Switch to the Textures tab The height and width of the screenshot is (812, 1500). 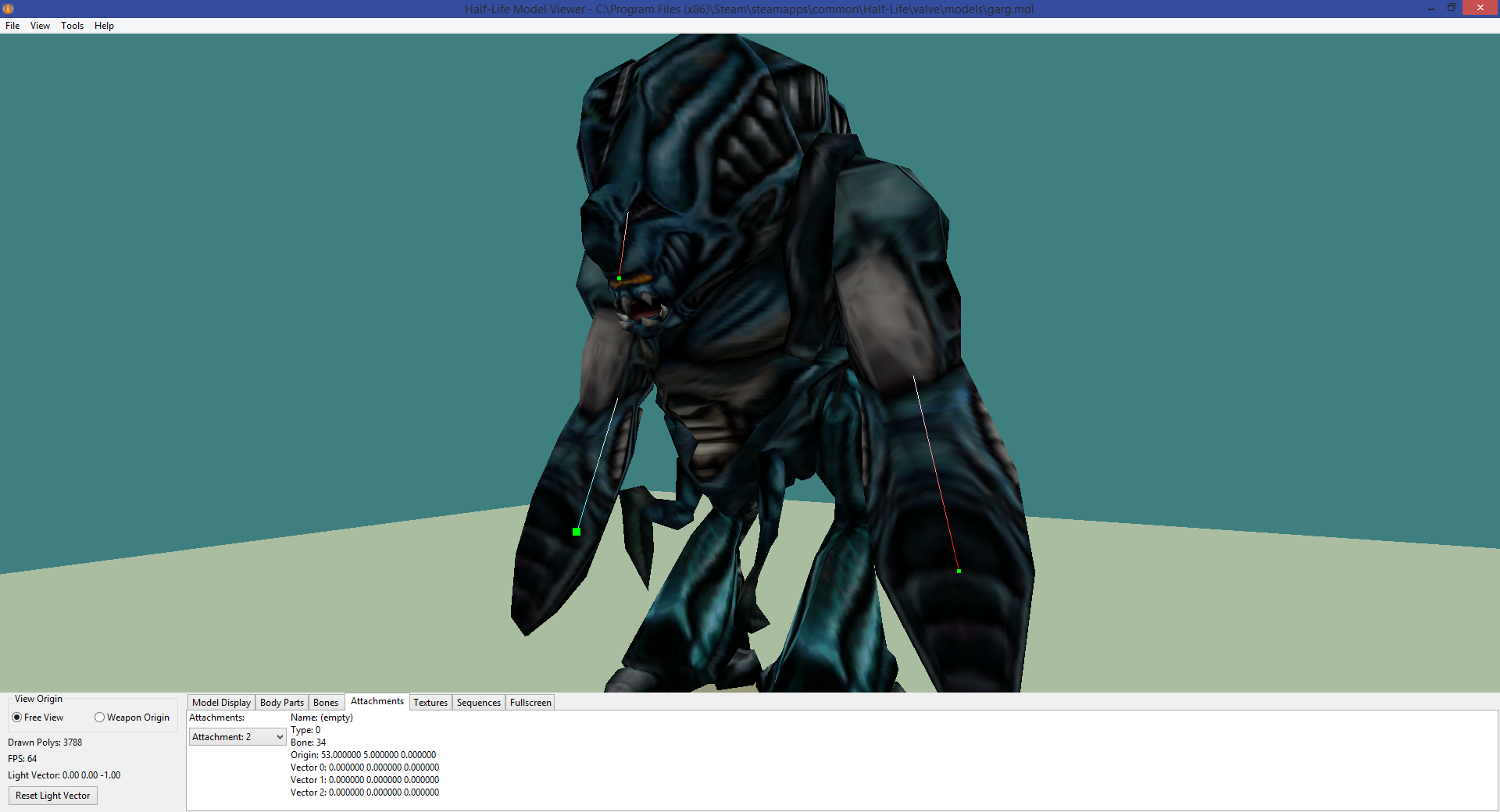(430, 703)
